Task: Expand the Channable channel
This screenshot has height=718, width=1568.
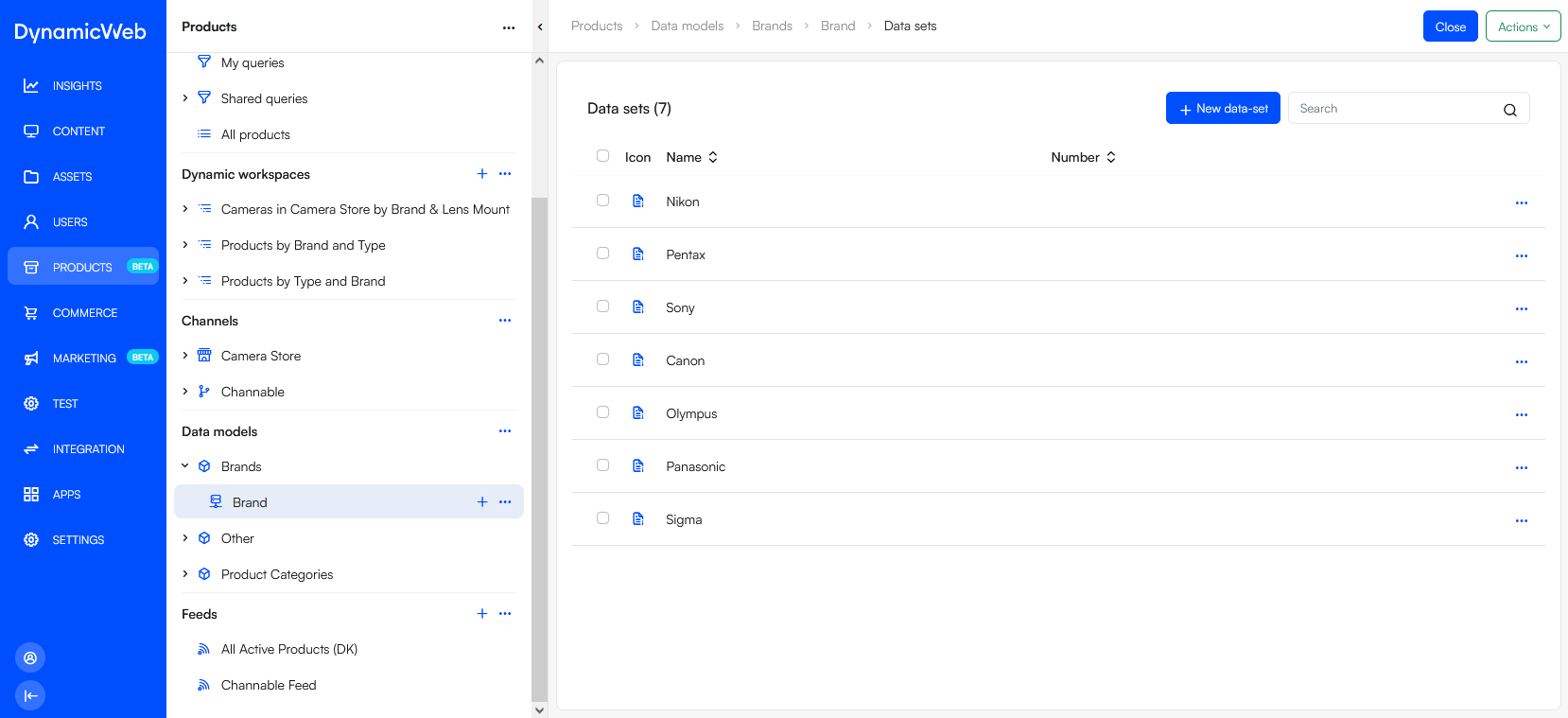Action: click(185, 392)
